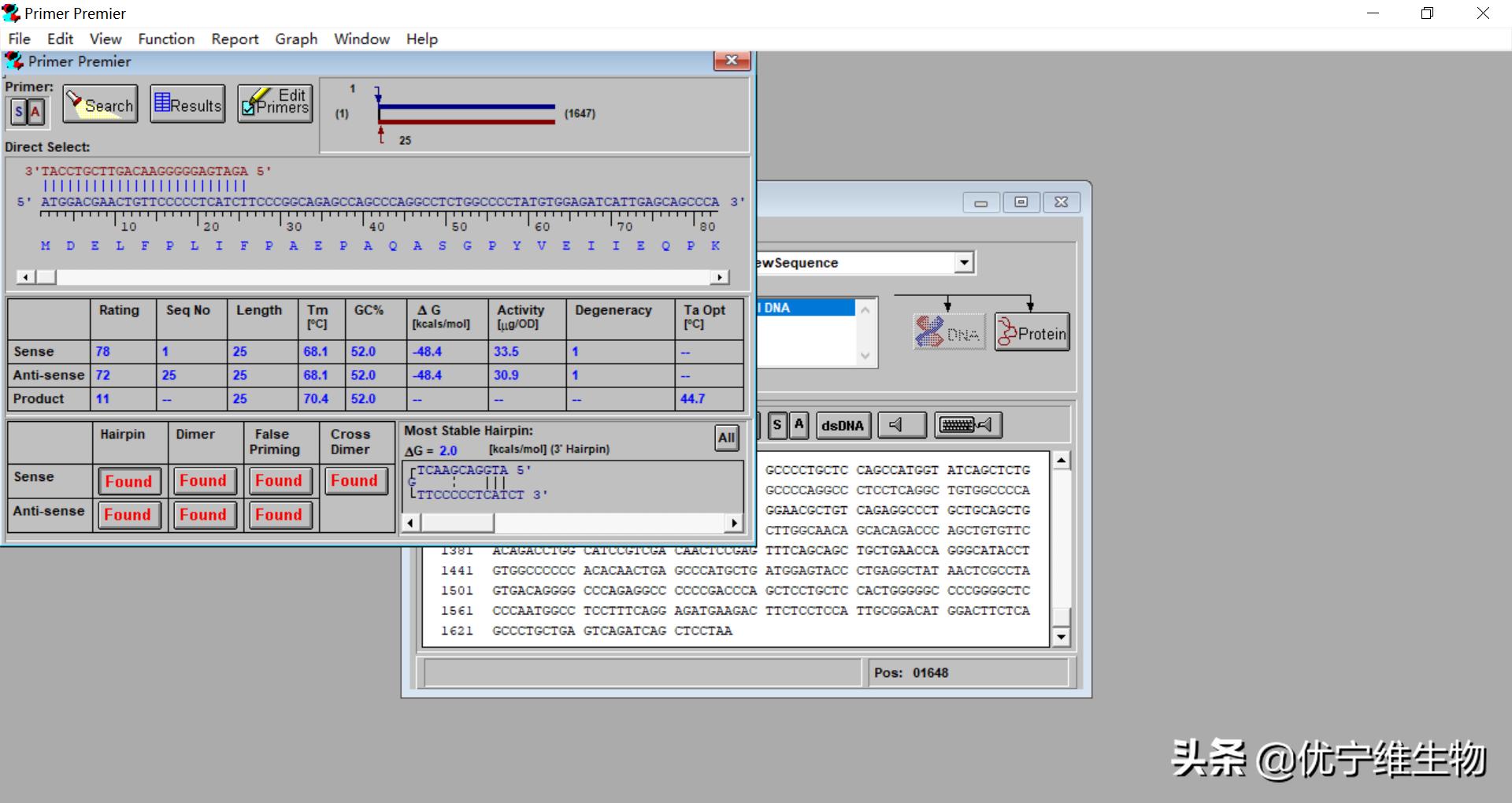Image resolution: width=1512 pixels, height=803 pixels.
Task: Open the Function menu
Action: point(166,39)
